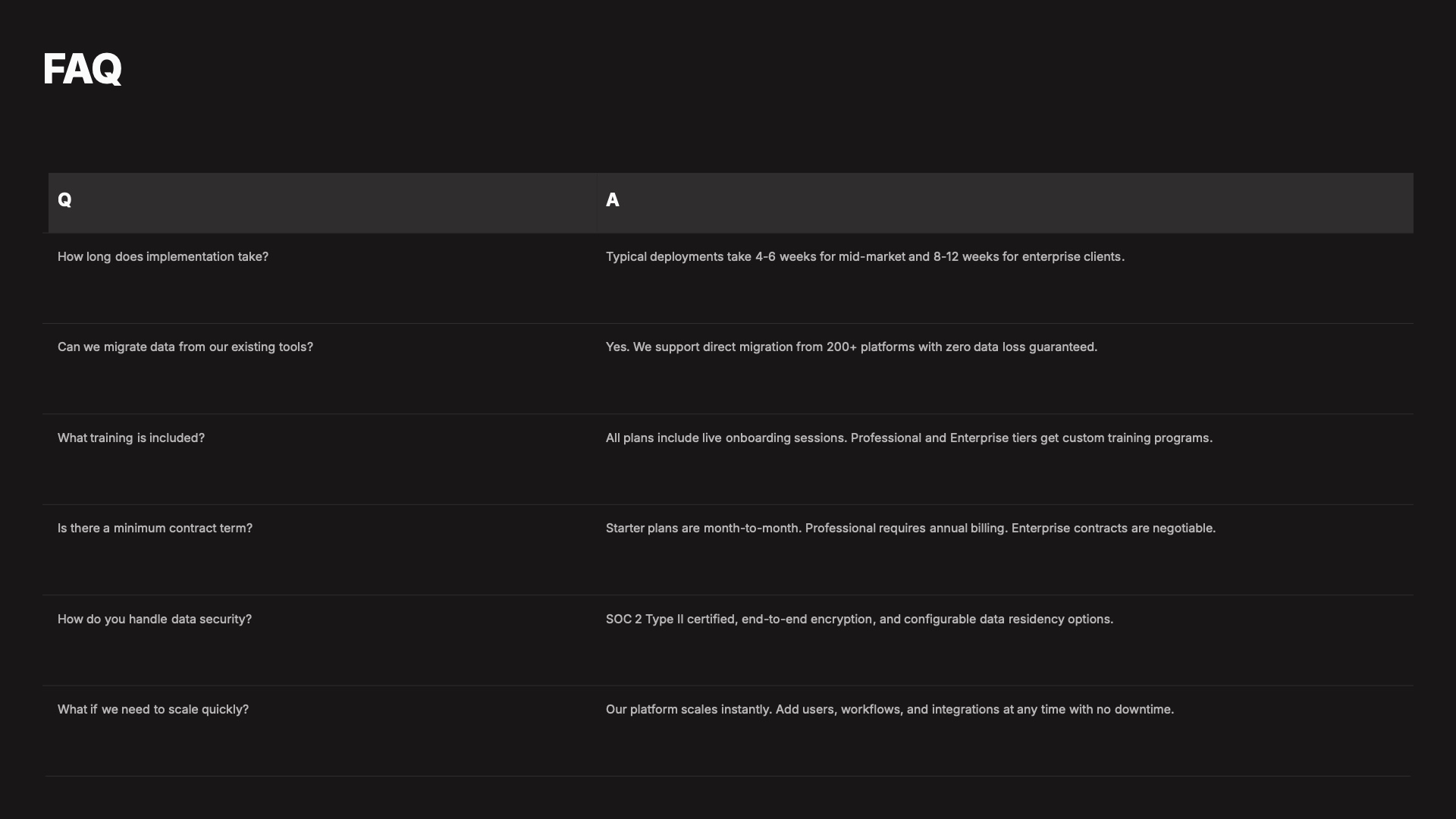Select the Q column header
The width and height of the screenshot is (1456, 819).
pos(65,200)
